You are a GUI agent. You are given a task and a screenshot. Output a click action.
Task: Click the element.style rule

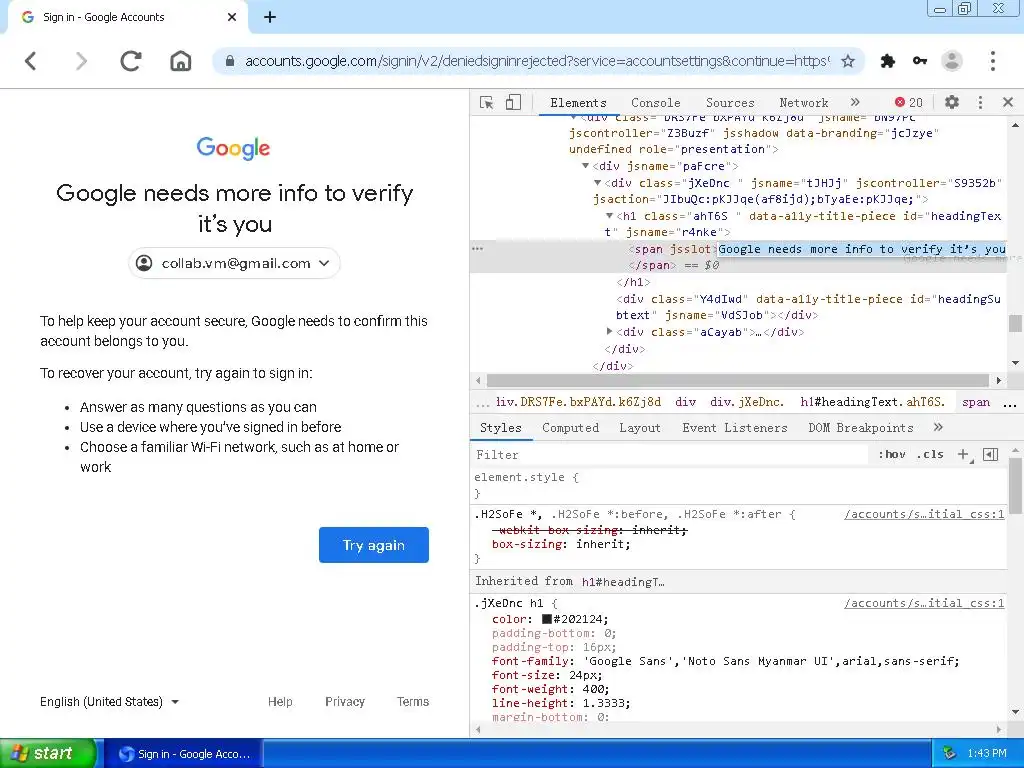tap(526, 477)
